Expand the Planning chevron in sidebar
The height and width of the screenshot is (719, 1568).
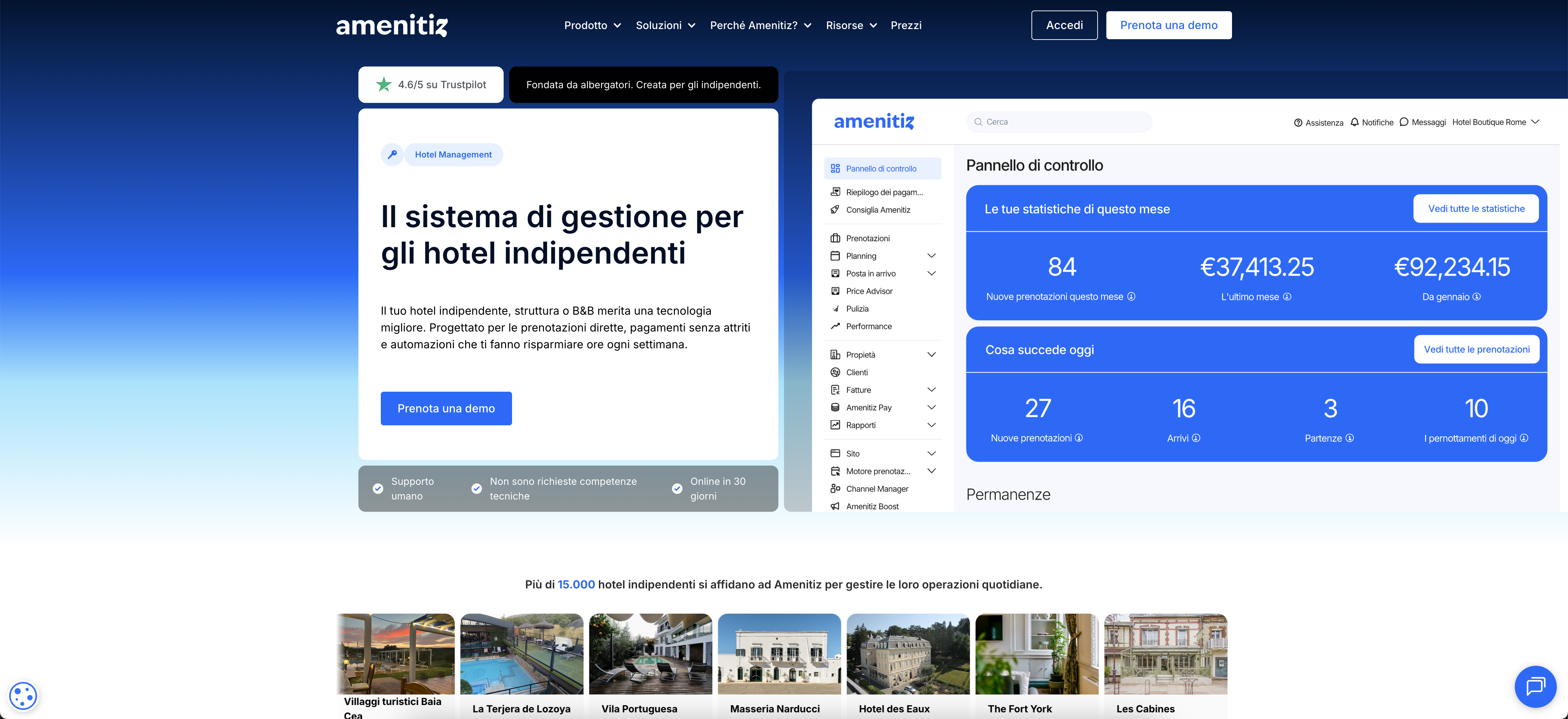(x=931, y=256)
